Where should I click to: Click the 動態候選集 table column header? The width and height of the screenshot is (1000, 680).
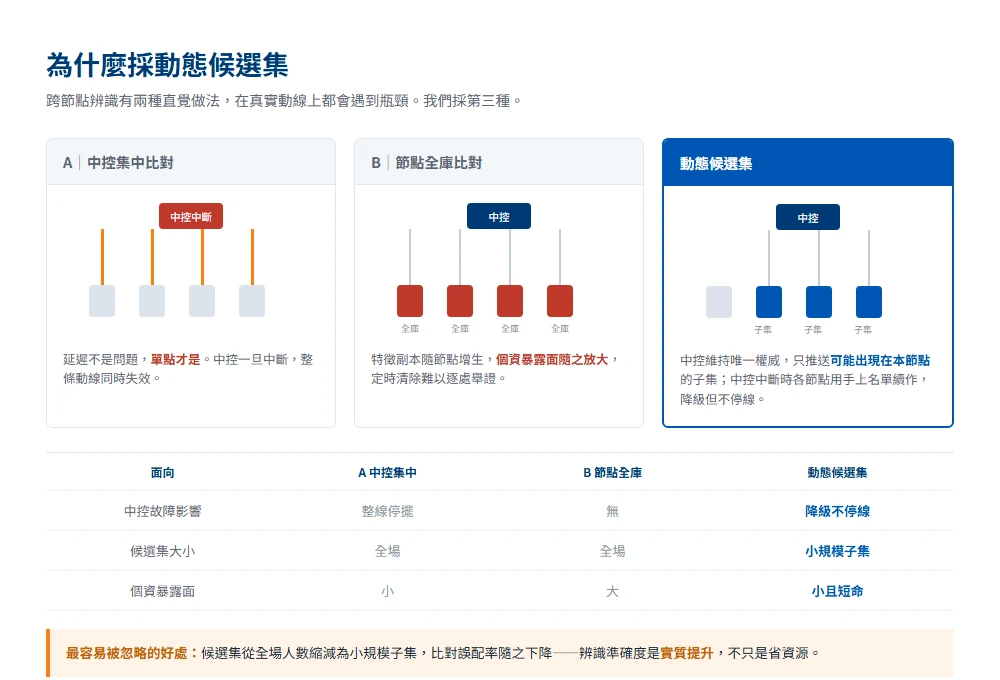[837, 473]
